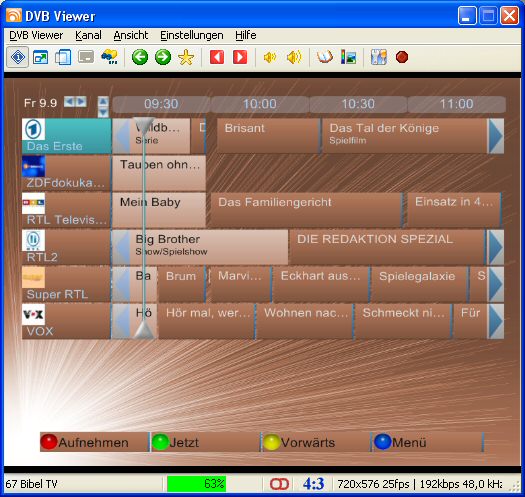Select the 11:00 time header
Screen dimensions: 525x497
pos(456,104)
